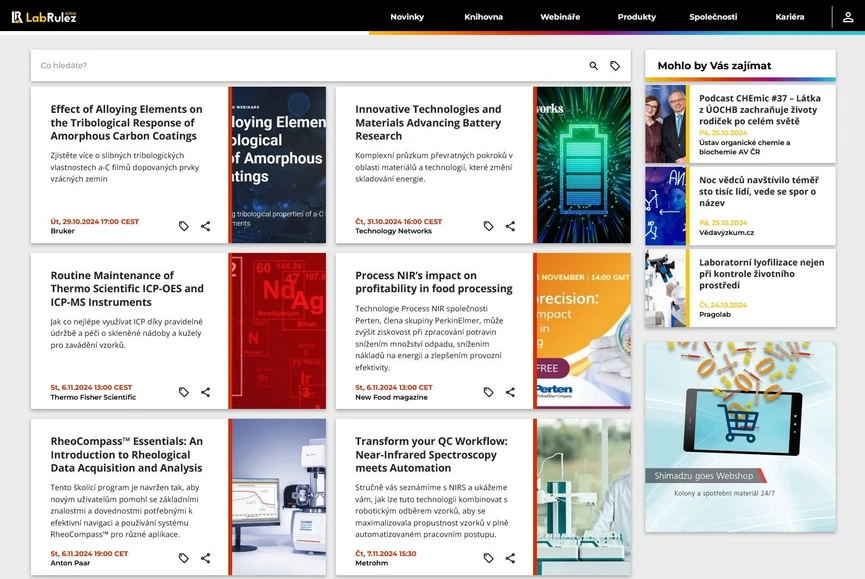
Task: Click tag icon on New Food magazine card
Action: click(x=488, y=392)
